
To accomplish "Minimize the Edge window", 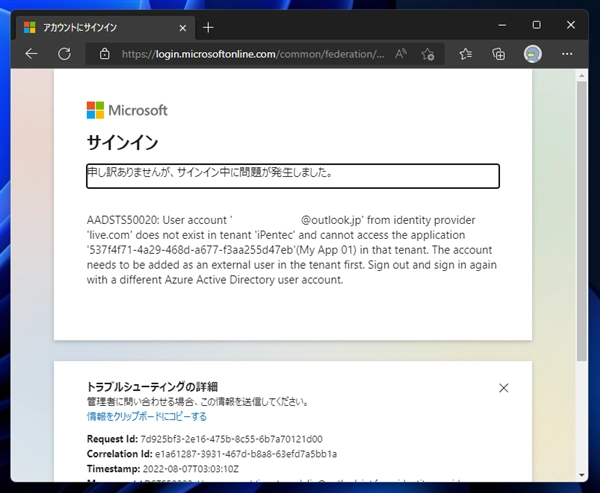I will (x=502, y=25).
